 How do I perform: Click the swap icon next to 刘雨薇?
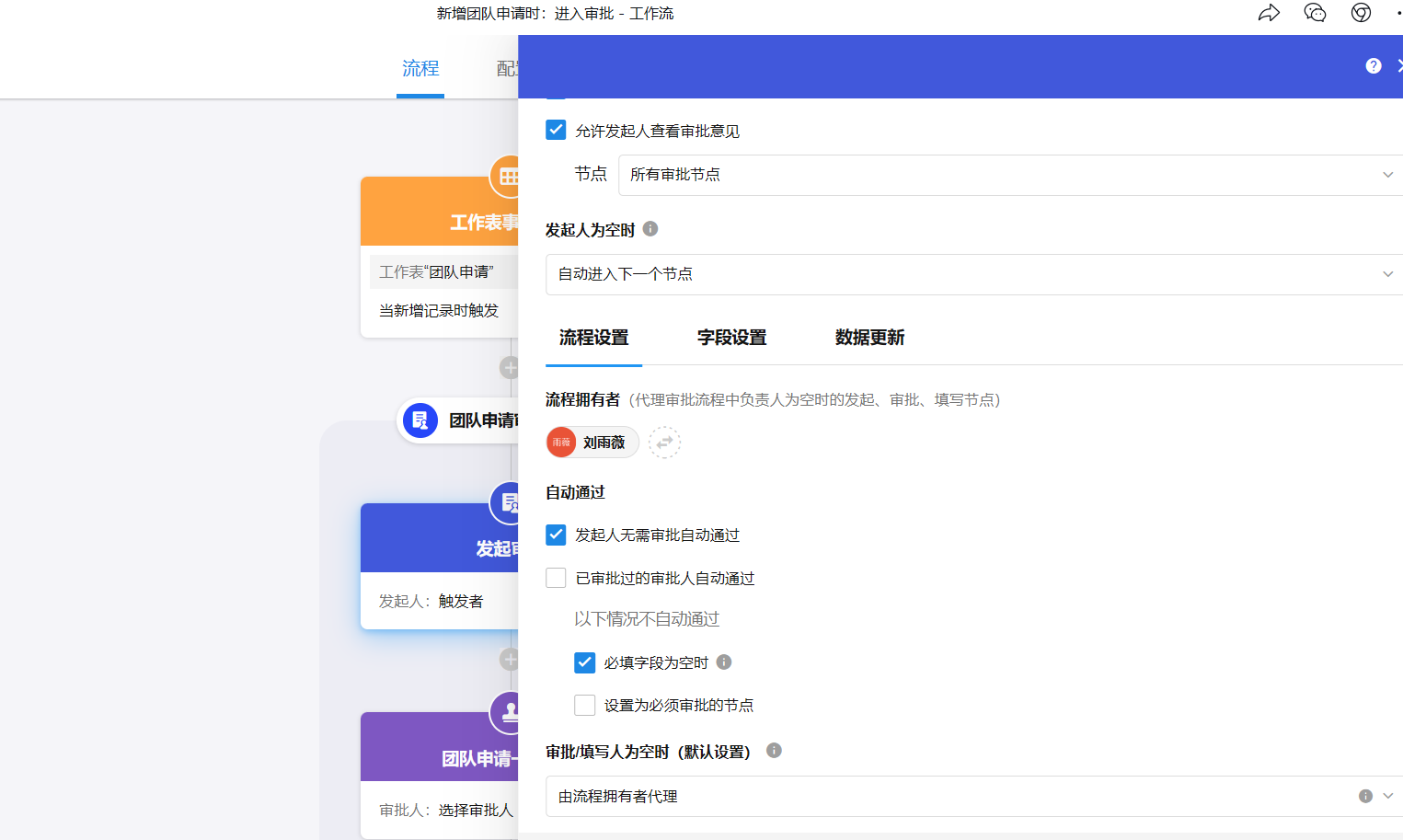(664, 443)
